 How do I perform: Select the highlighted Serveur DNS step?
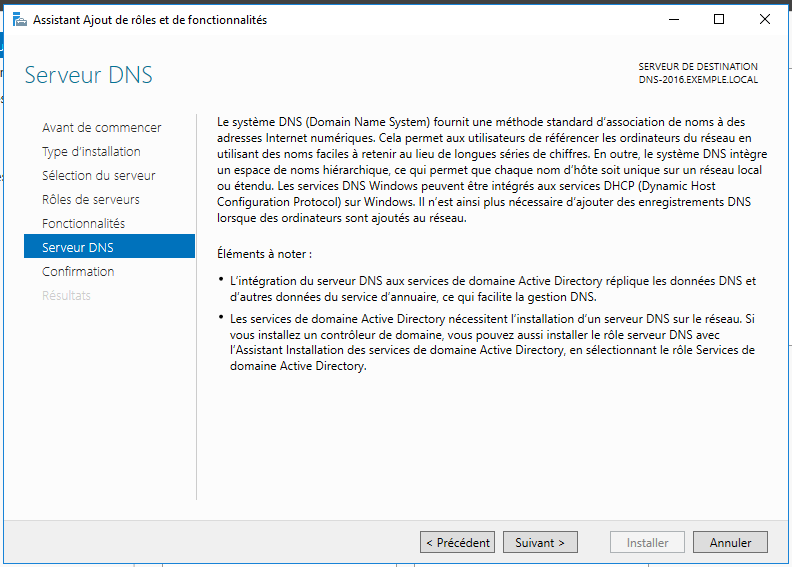pyautogui.click(x=109, y=246)
